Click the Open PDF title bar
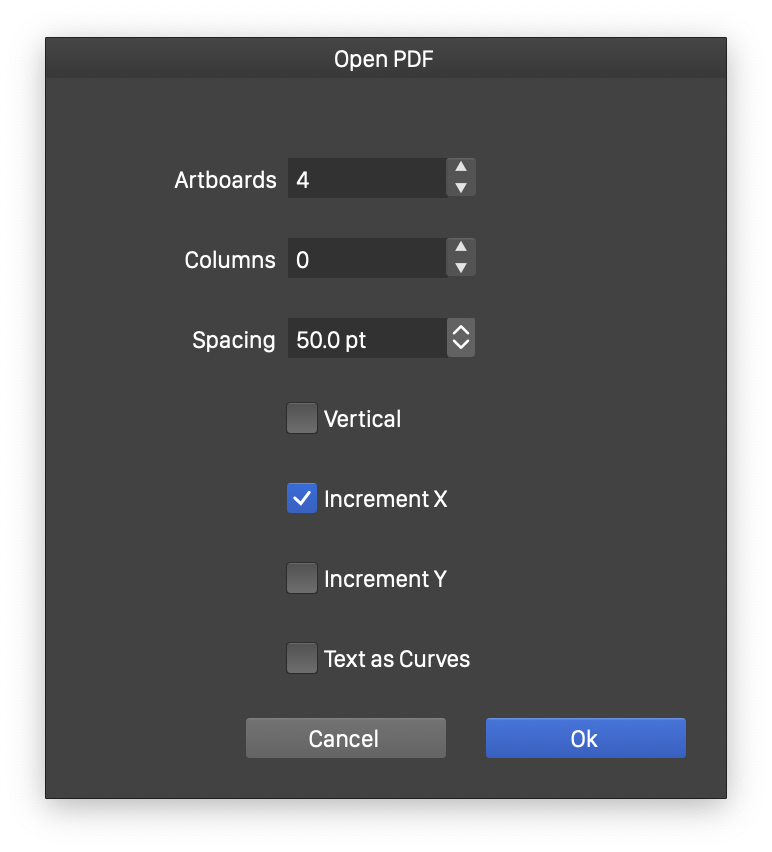This screenshot has width=772, height=852. pos(385,59)
